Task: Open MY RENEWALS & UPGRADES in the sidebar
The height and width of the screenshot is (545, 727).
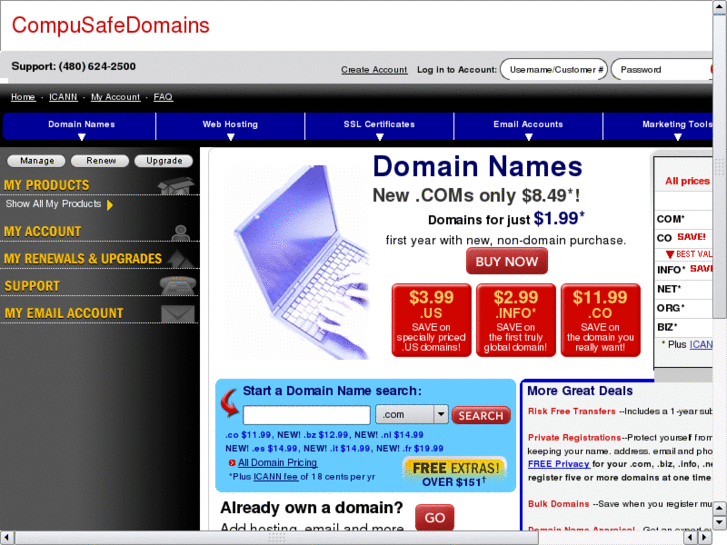Action: coord(83,259)
